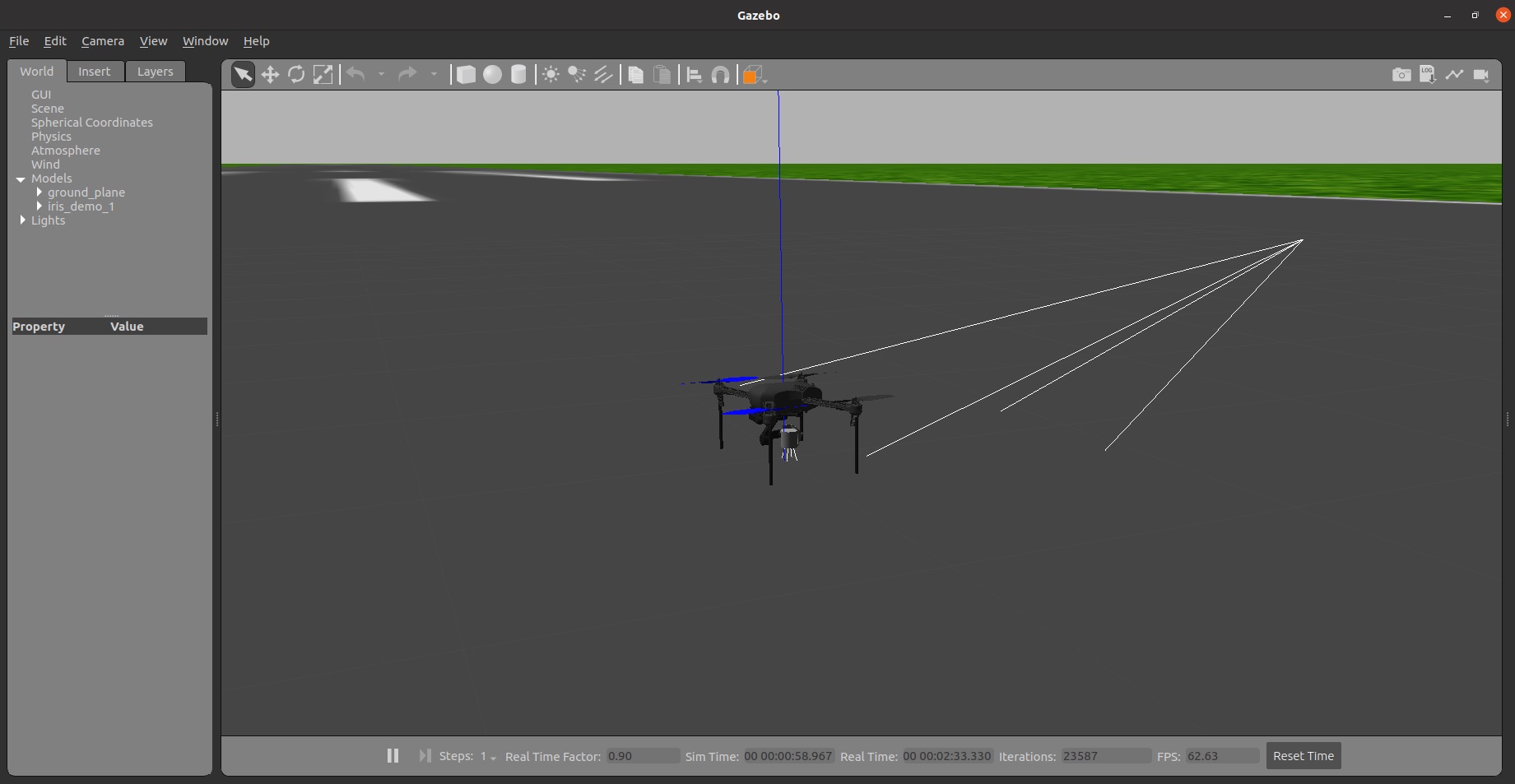Open the Help menu
Viewport: 1515px width, 784px height.
click(256, 41)
